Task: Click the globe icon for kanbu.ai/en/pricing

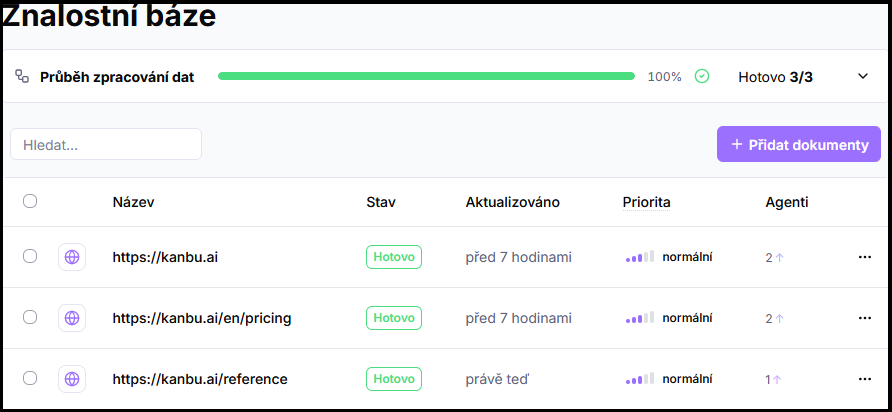Action: [x=72, y=318]
